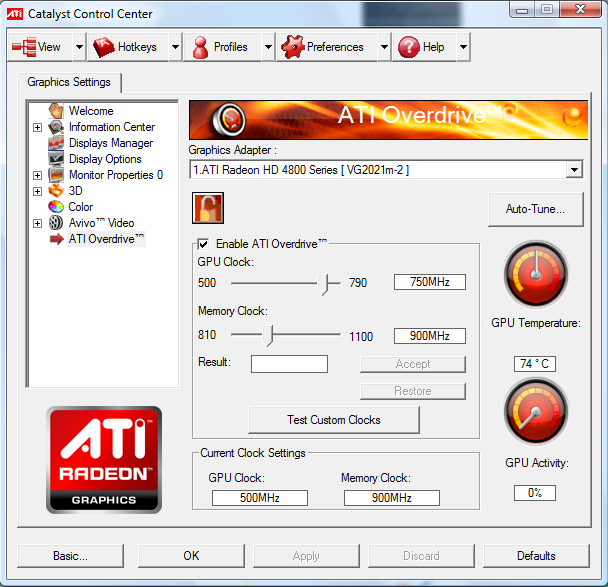Click the Displays Manager monitor icon
This screenshot has height=587, width=608.
(56, 143)
